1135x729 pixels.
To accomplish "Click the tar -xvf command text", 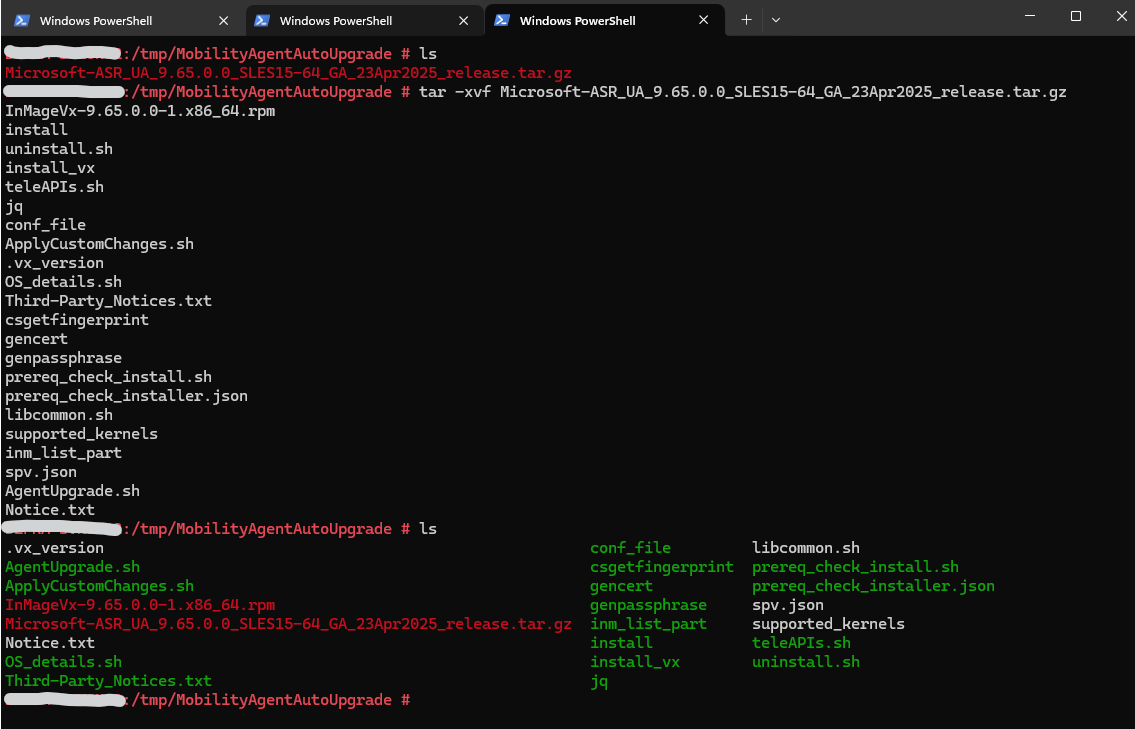I will point(743,92).
